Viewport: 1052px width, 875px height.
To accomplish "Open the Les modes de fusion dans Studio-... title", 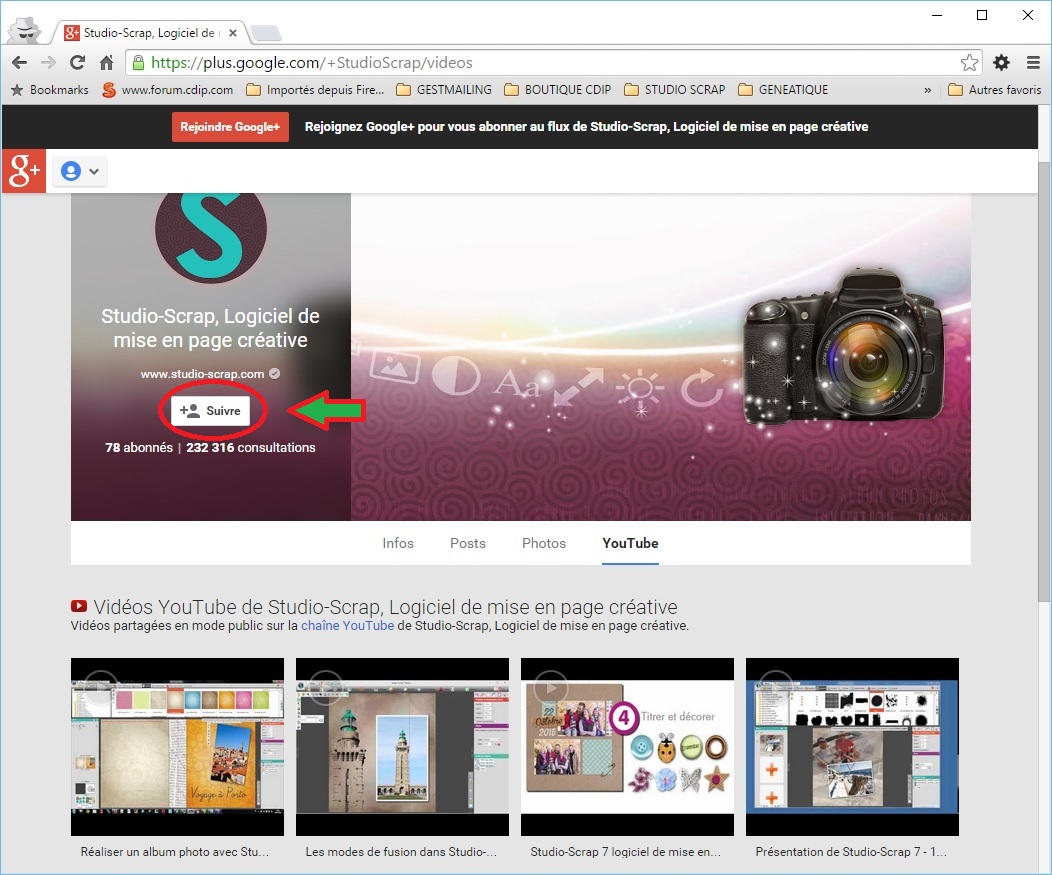I will click(401, 852).
